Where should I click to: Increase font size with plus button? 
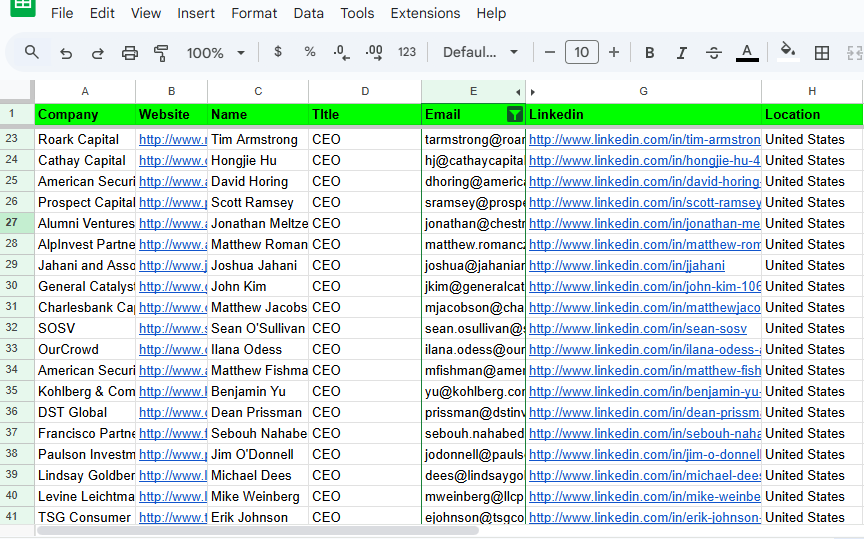(x=614, y=52)
